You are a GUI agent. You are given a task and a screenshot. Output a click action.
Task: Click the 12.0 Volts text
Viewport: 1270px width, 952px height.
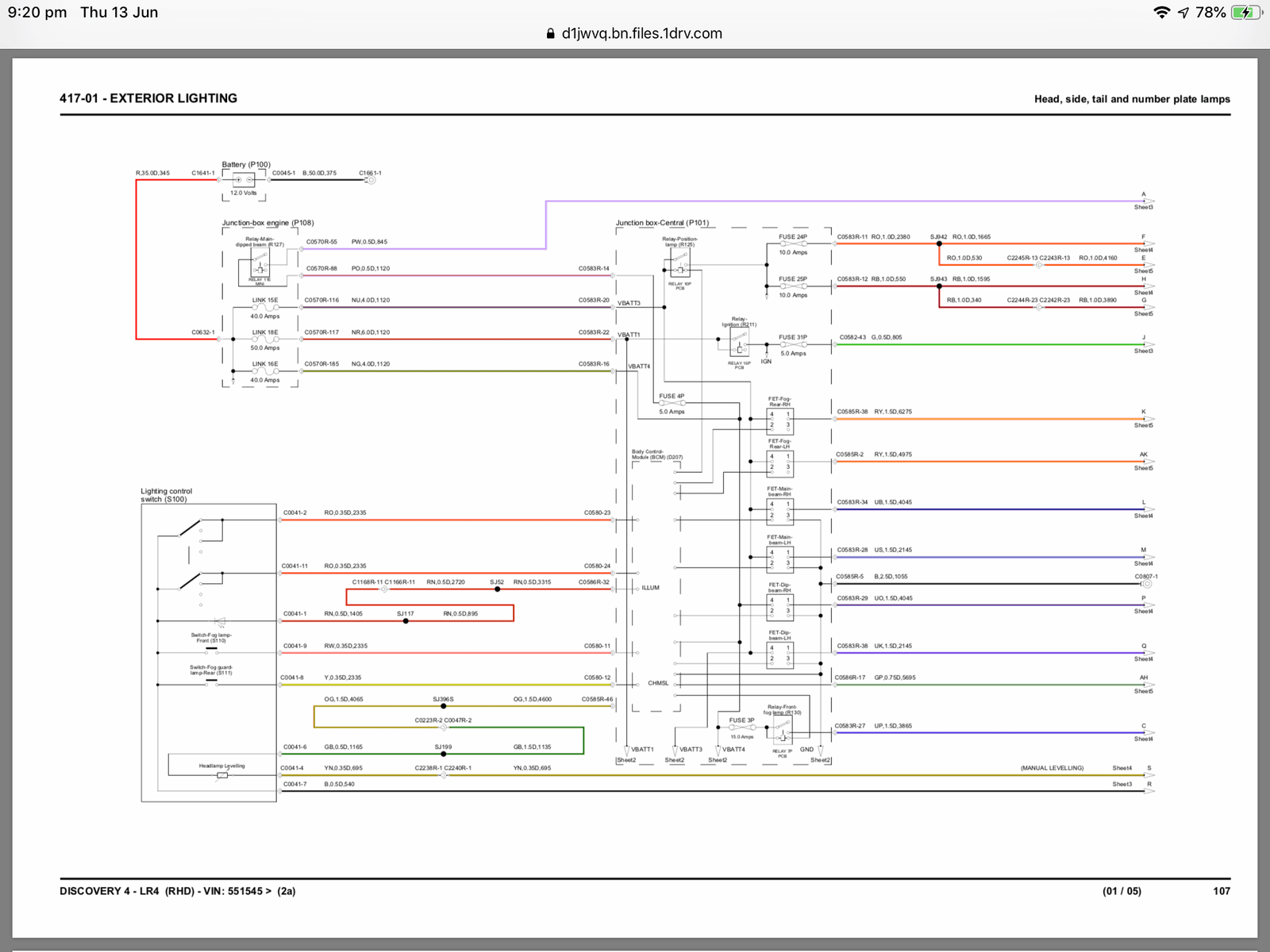[244, 193]
